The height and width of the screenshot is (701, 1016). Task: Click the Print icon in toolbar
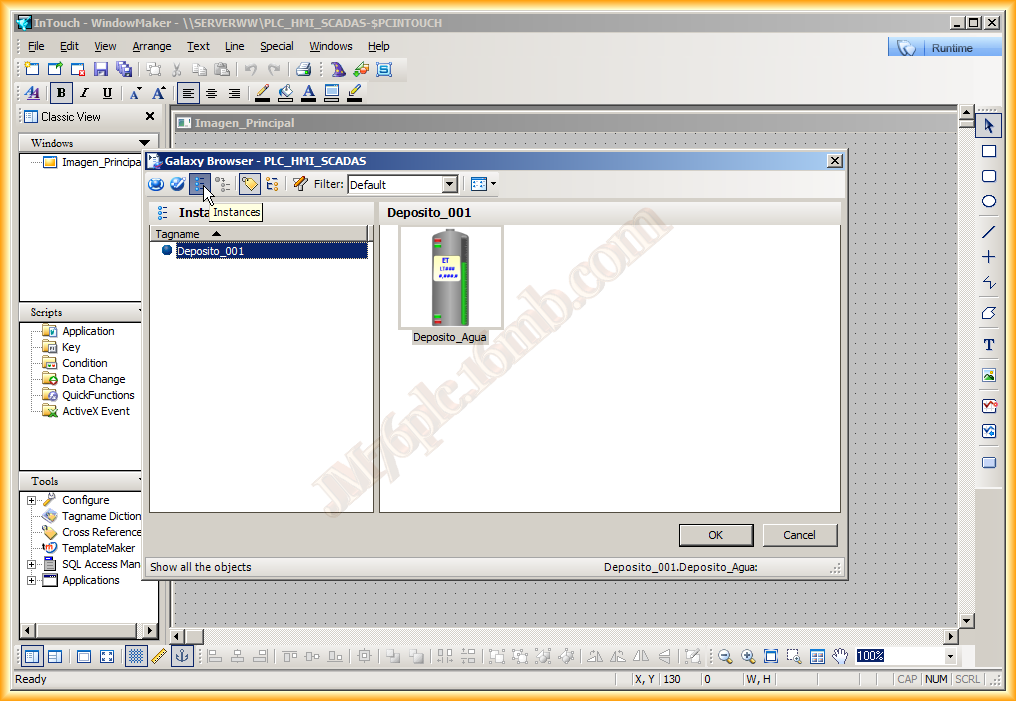click(303, 69)
